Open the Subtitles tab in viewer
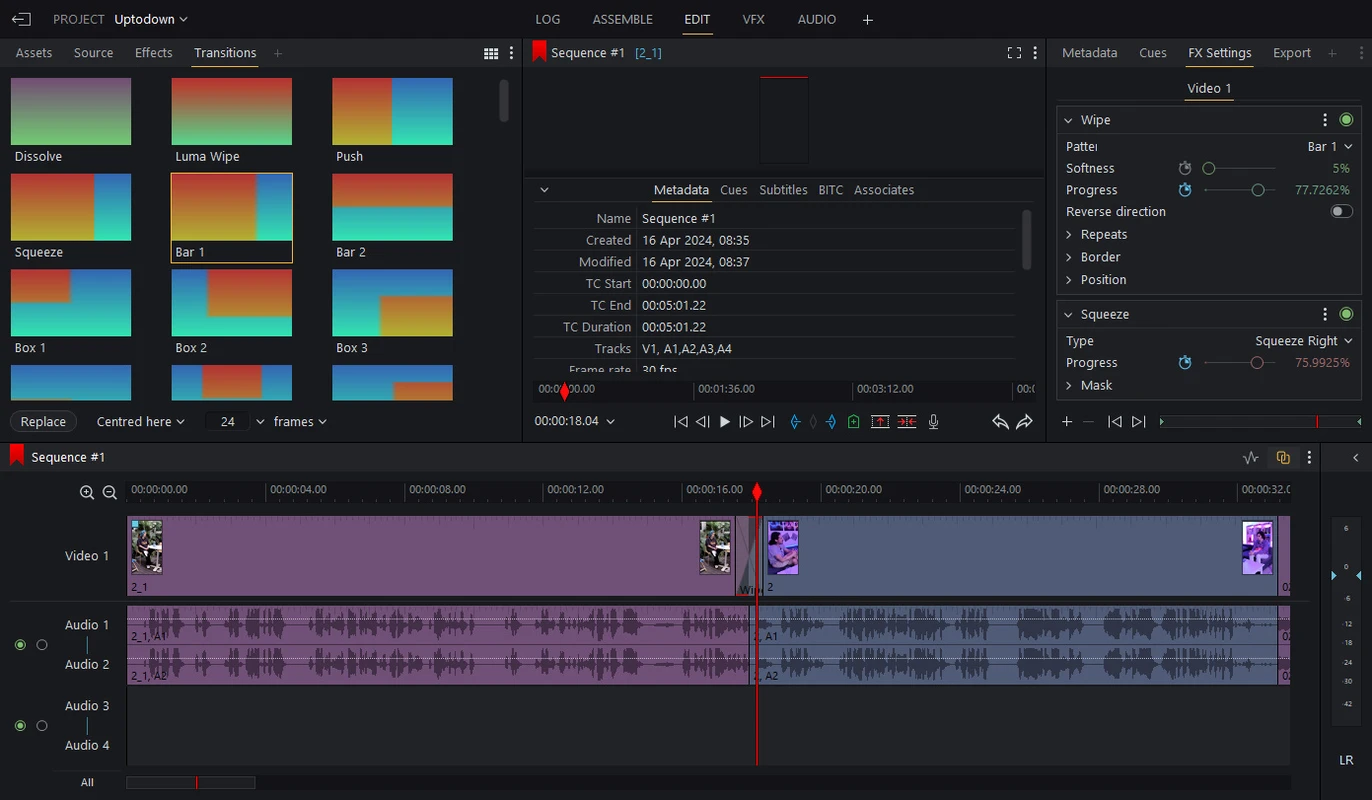This screenshot has height=800, width=1372. [x=783, y=190]
